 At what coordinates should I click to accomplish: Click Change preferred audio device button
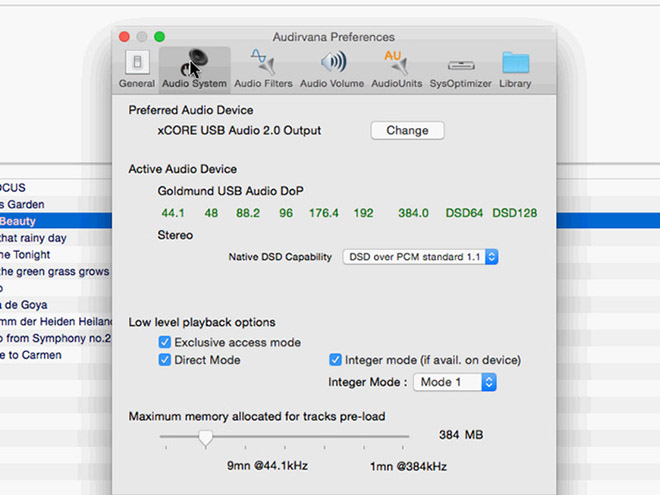[x=407, y=130]
